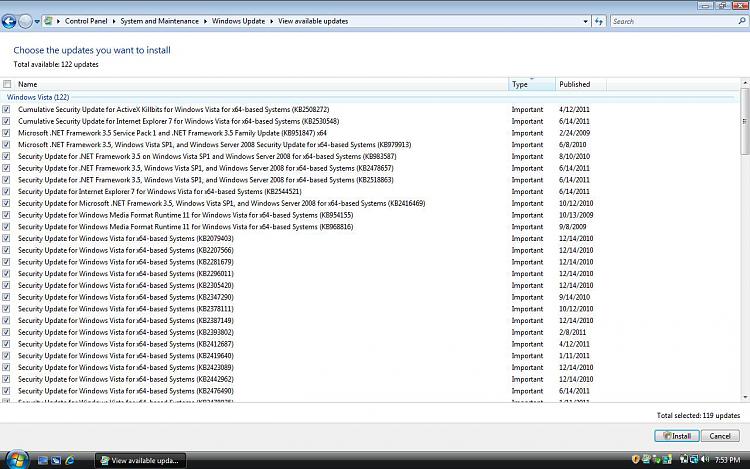Select the KB2207566 security update row
750x469 pixels.
tap(368, 250)
